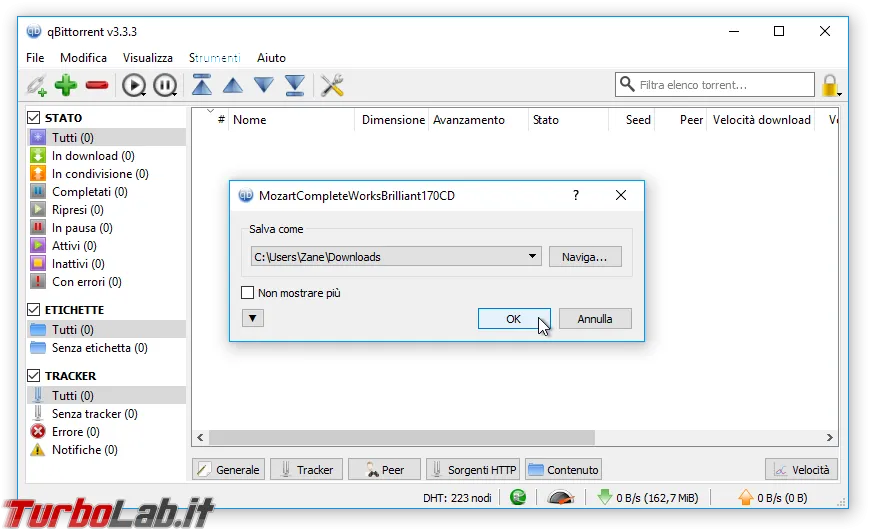Click the Naviga... browse button
The height and width of the screenshot is (531, 870).
[x=585, y=256]
